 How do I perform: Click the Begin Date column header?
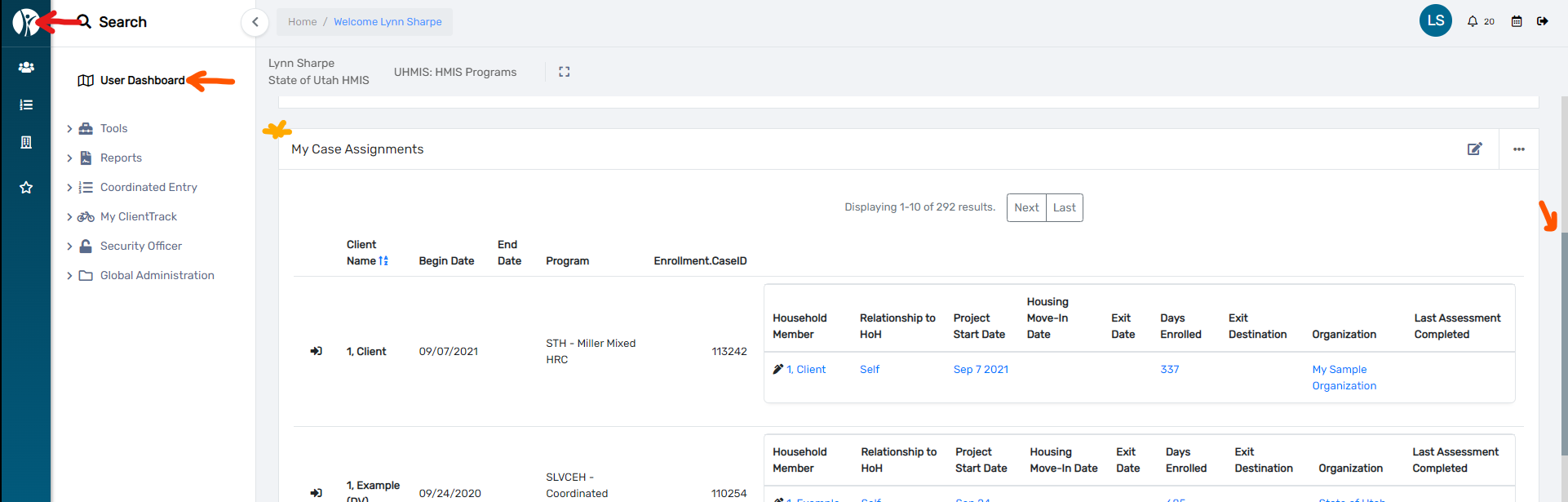(x=446, y=261)
